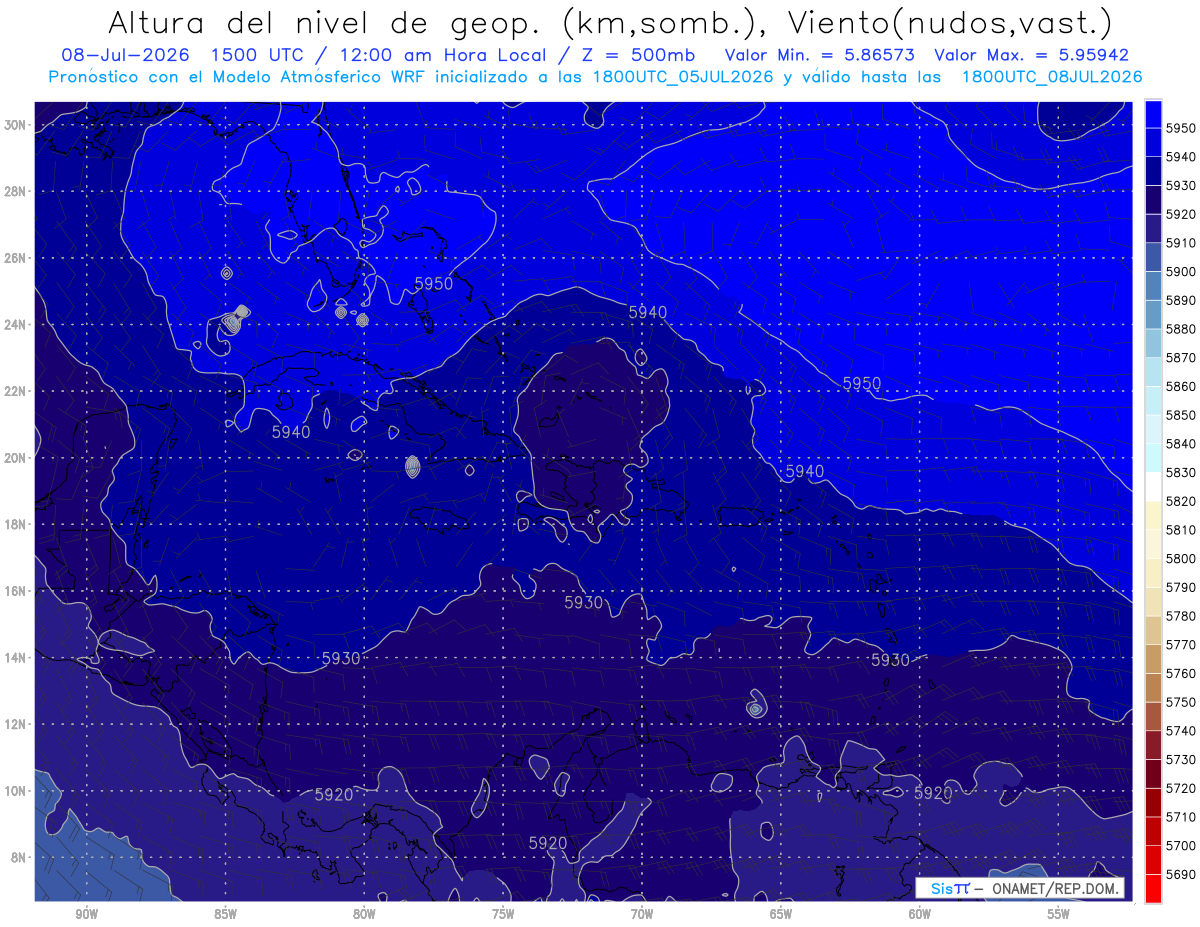Click the '12N' latitude axis label
Image resolution: width=1200 pixels, height=927 pixels.
[15, 724]
